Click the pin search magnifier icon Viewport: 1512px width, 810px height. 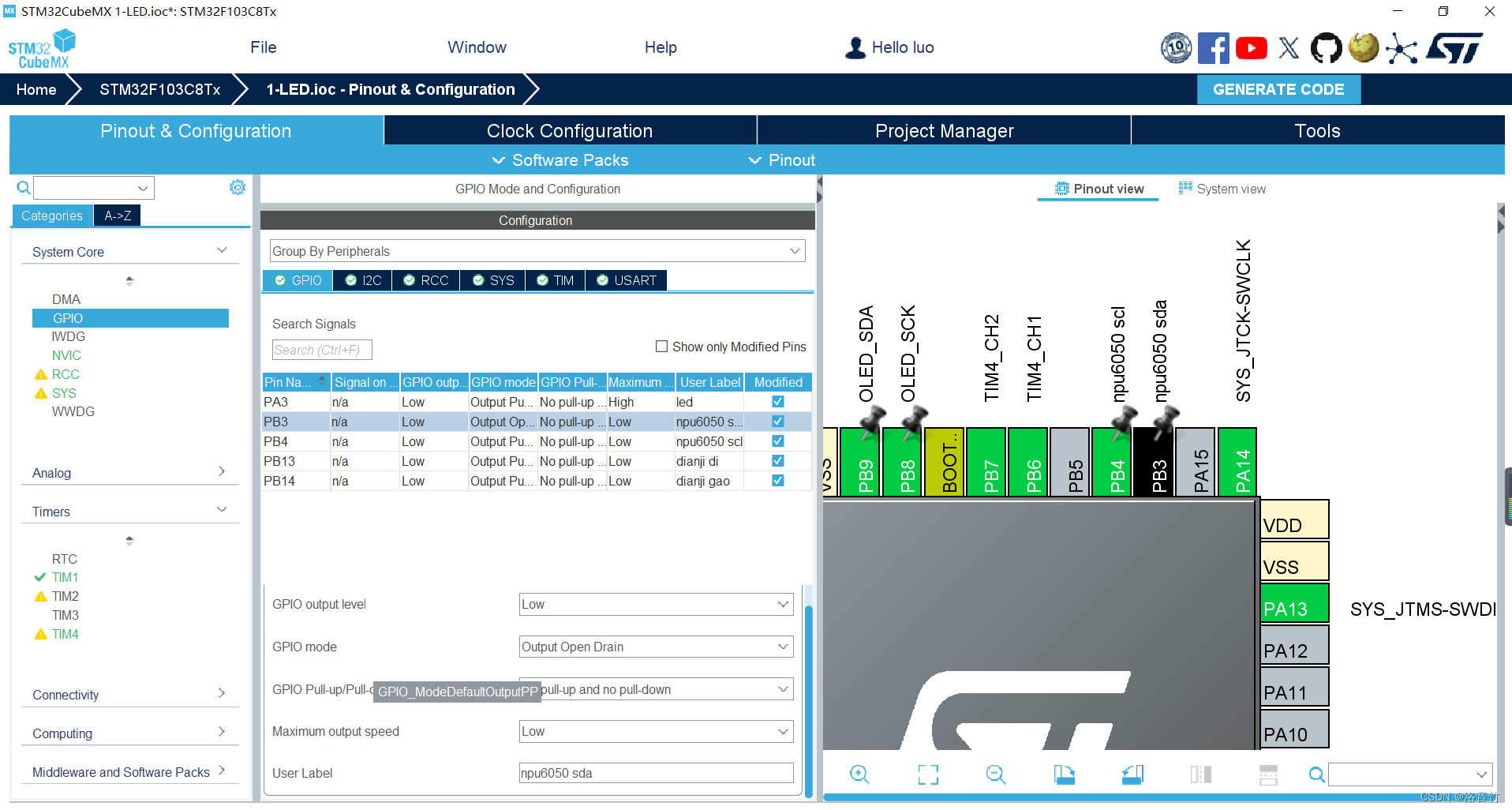tap(1316, 774)
